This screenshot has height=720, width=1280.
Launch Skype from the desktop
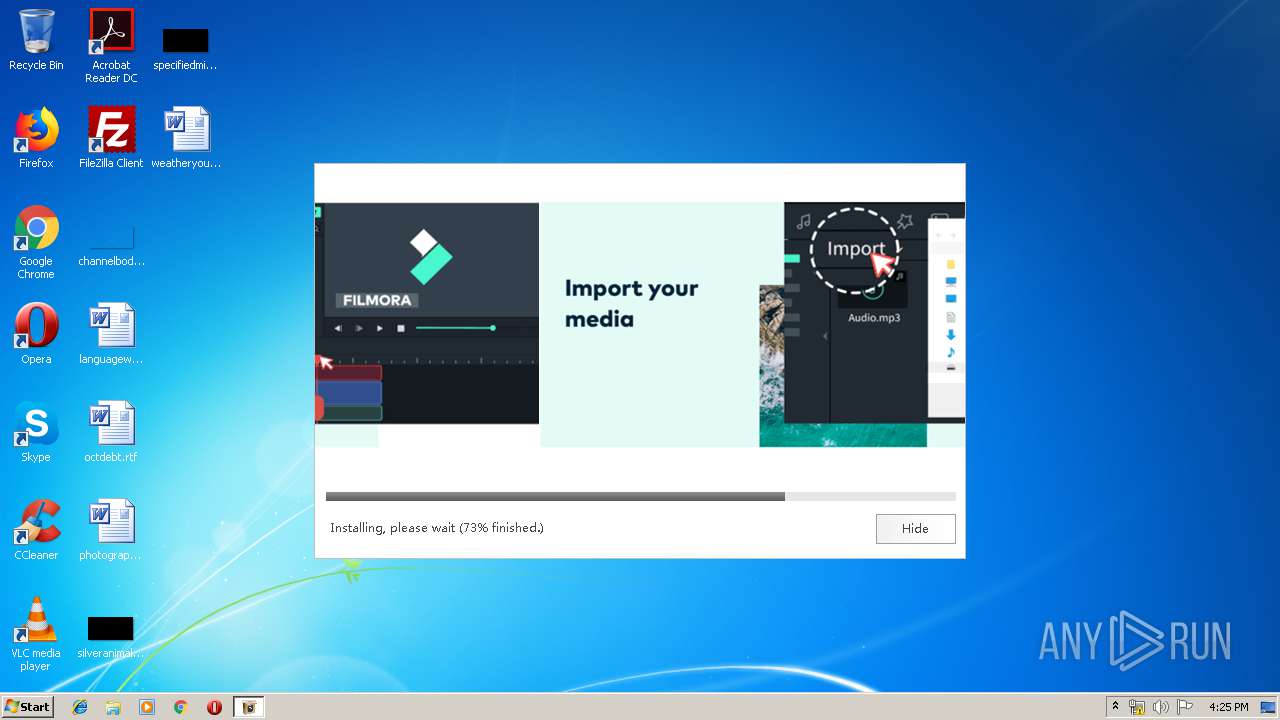coord(36,432)
